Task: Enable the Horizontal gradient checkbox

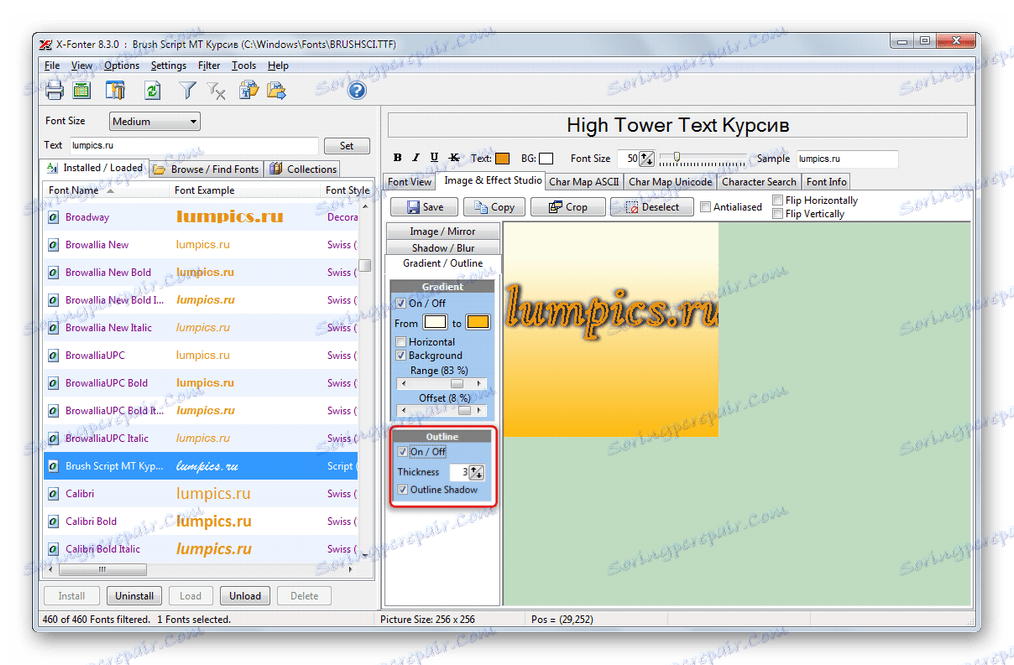Action: (x=401, y=342)
